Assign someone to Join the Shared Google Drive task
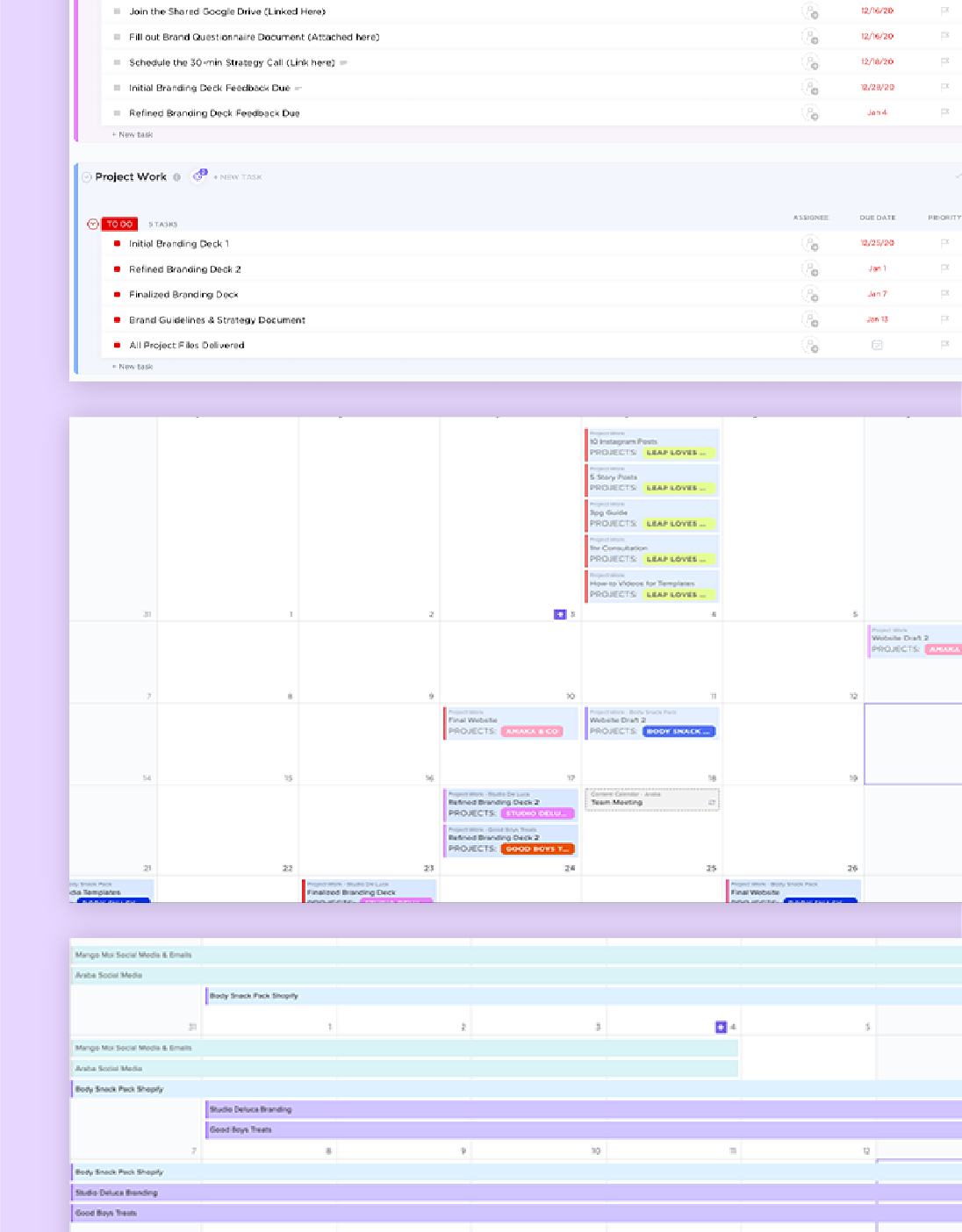The width and height of the screenshot is (962, 1232). (810, 11)
